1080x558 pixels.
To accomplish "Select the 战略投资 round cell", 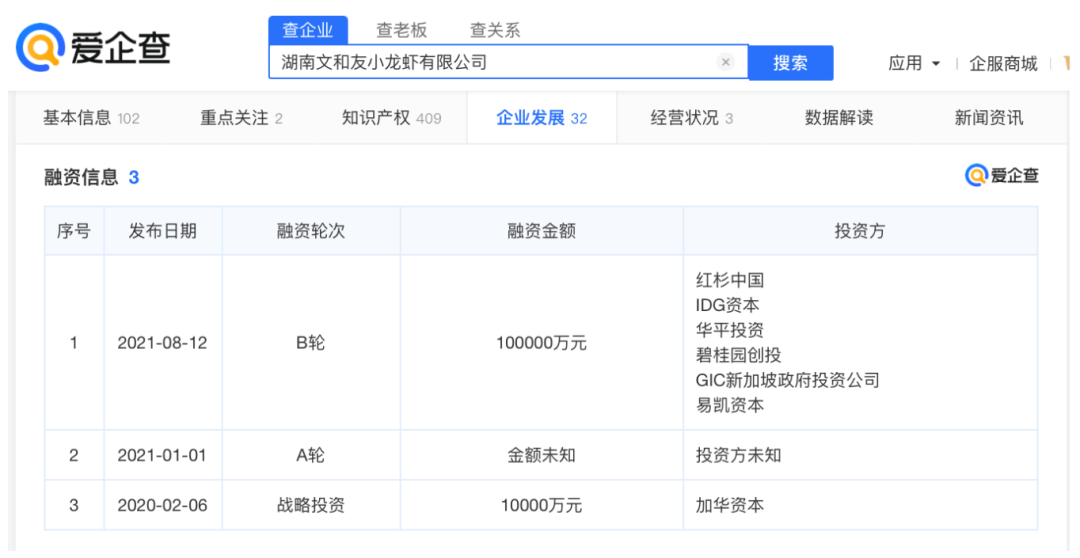I will (311, 505).
